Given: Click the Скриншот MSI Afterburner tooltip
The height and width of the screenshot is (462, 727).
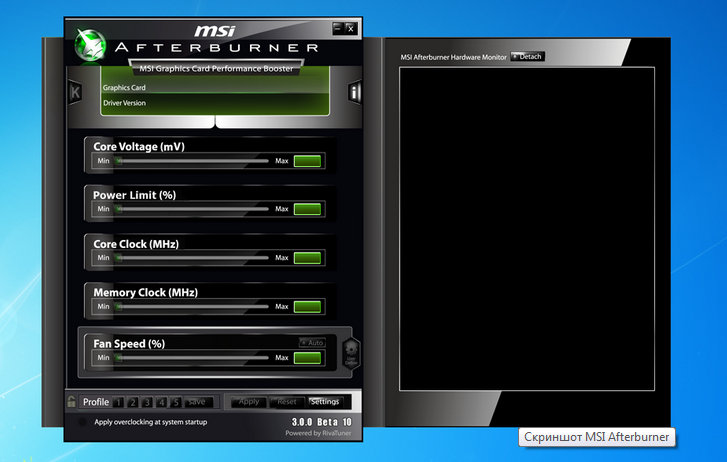Looking at the screenshot, I should tap(597, 437).
